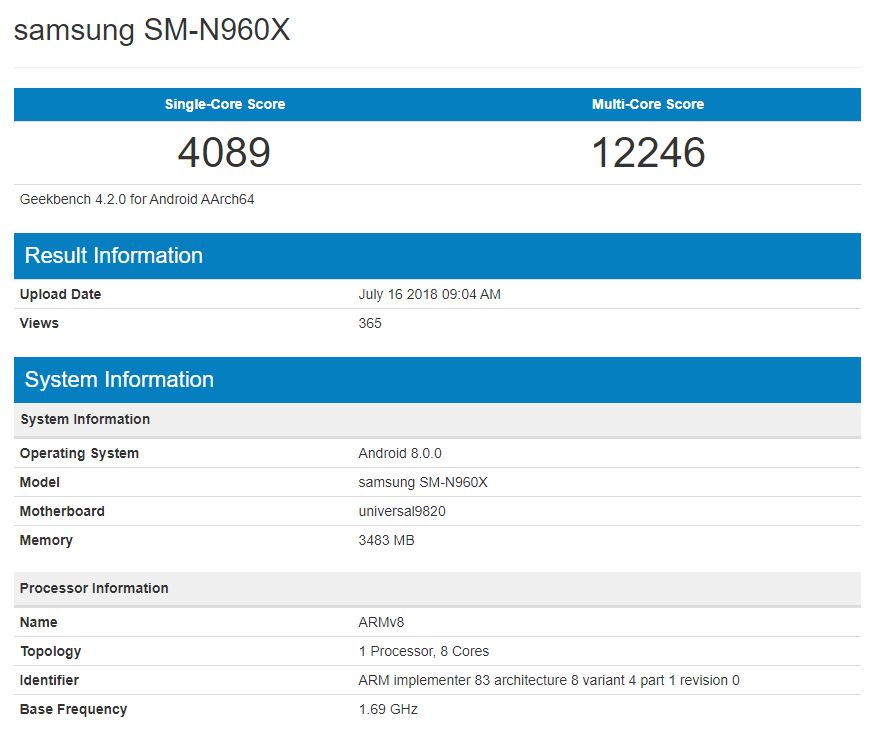Select the Operating System row

coord(79,453)
